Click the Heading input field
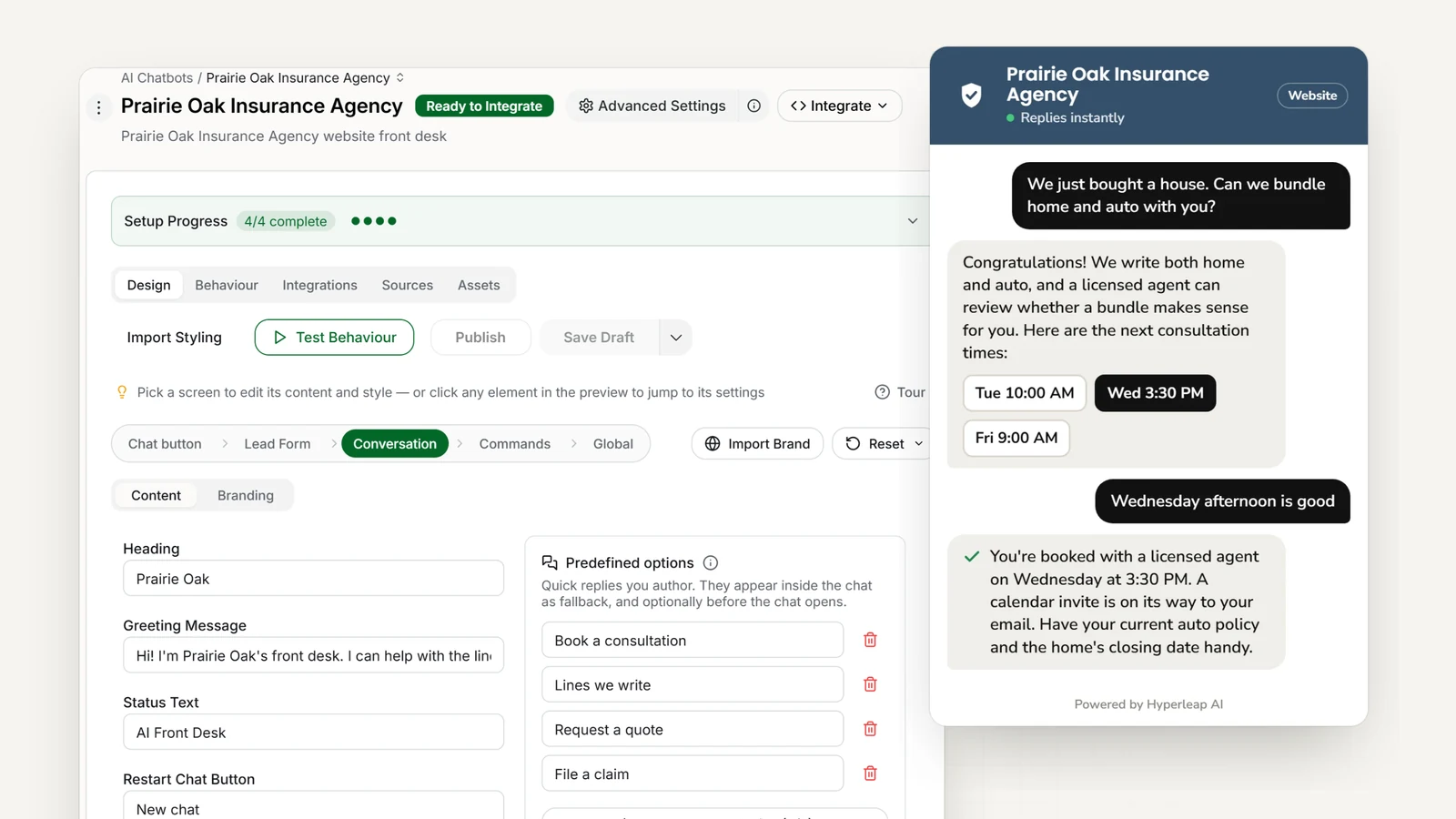The height and width of the screenshot is (819, 1456). (x=313, y=579)
